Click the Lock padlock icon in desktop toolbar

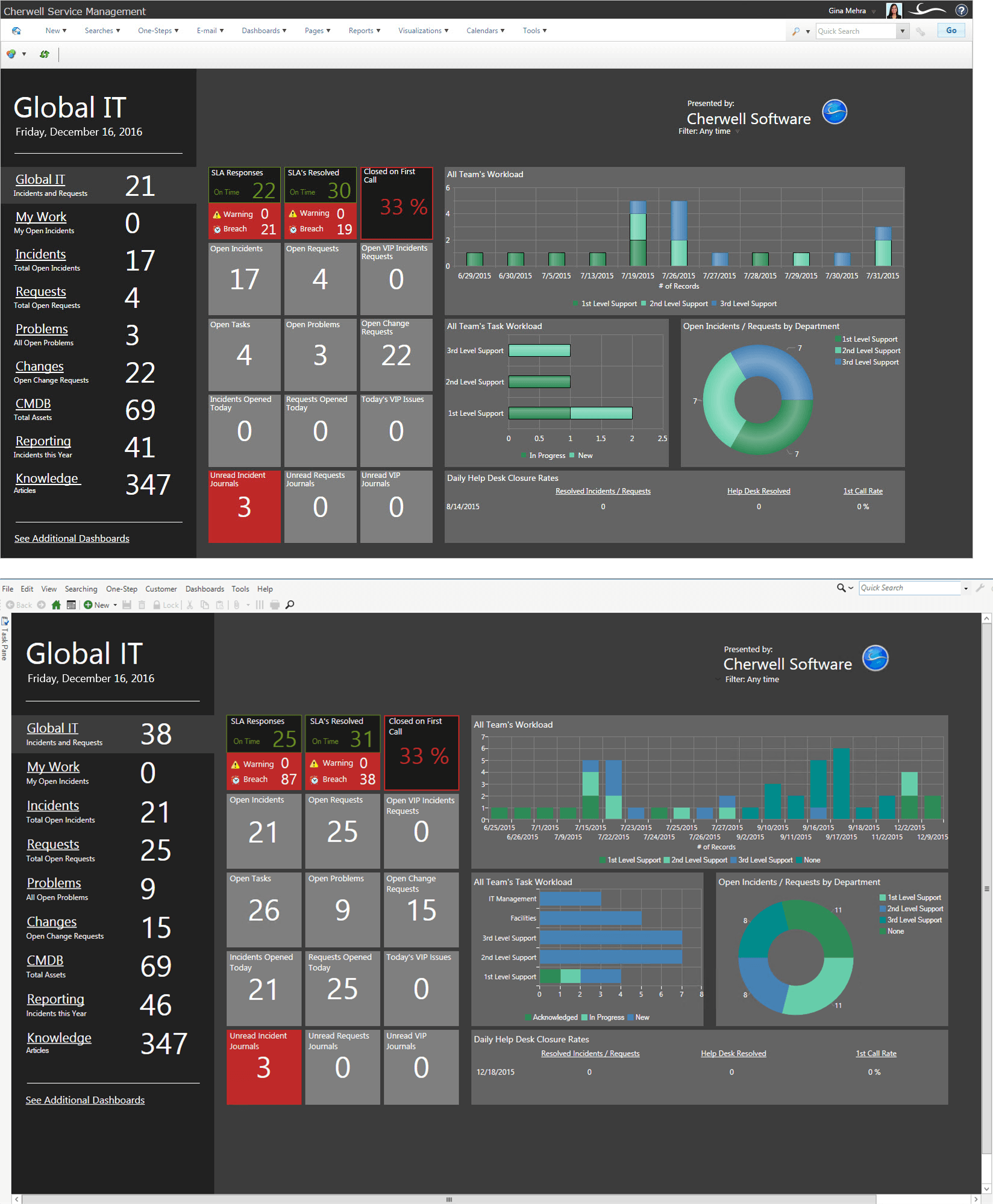coord(157,605)
